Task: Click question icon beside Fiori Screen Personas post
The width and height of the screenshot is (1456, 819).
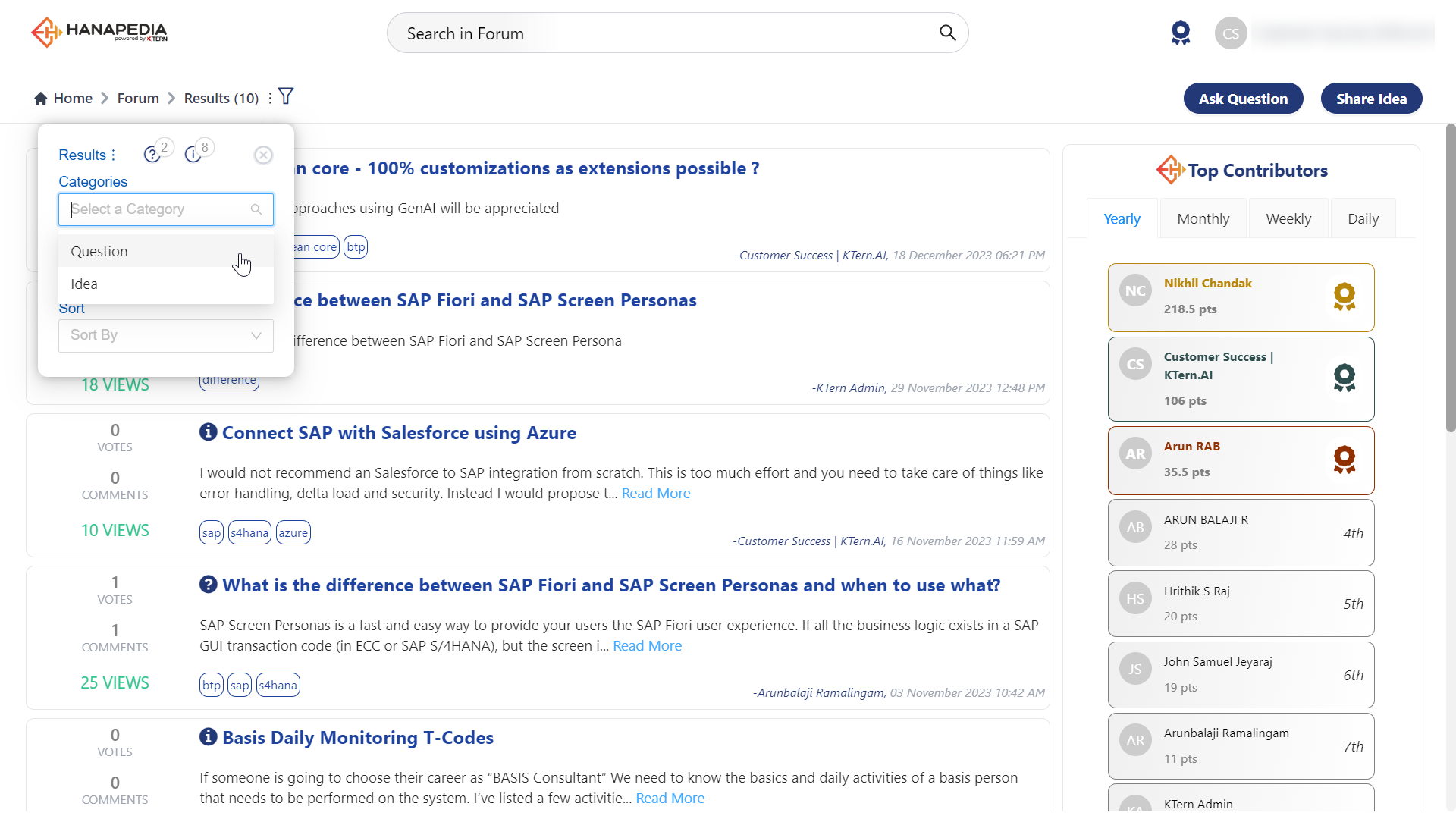Action: coord(209,585)
